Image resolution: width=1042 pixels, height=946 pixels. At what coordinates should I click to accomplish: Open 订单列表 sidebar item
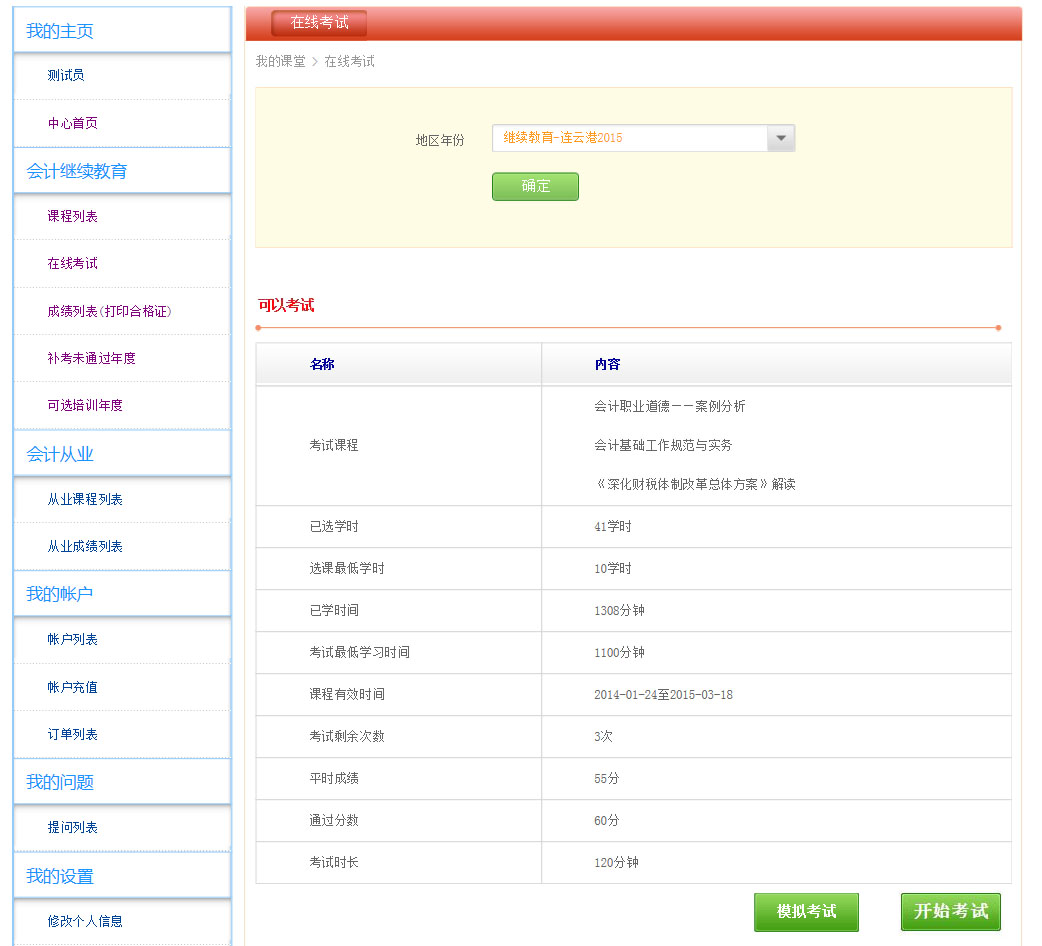click(73, 735)
